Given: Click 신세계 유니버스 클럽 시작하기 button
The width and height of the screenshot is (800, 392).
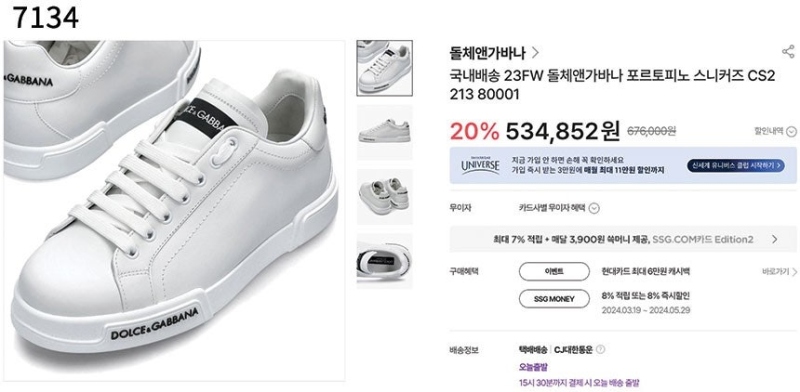Looking at the screenshot, I should click(735, 165).
